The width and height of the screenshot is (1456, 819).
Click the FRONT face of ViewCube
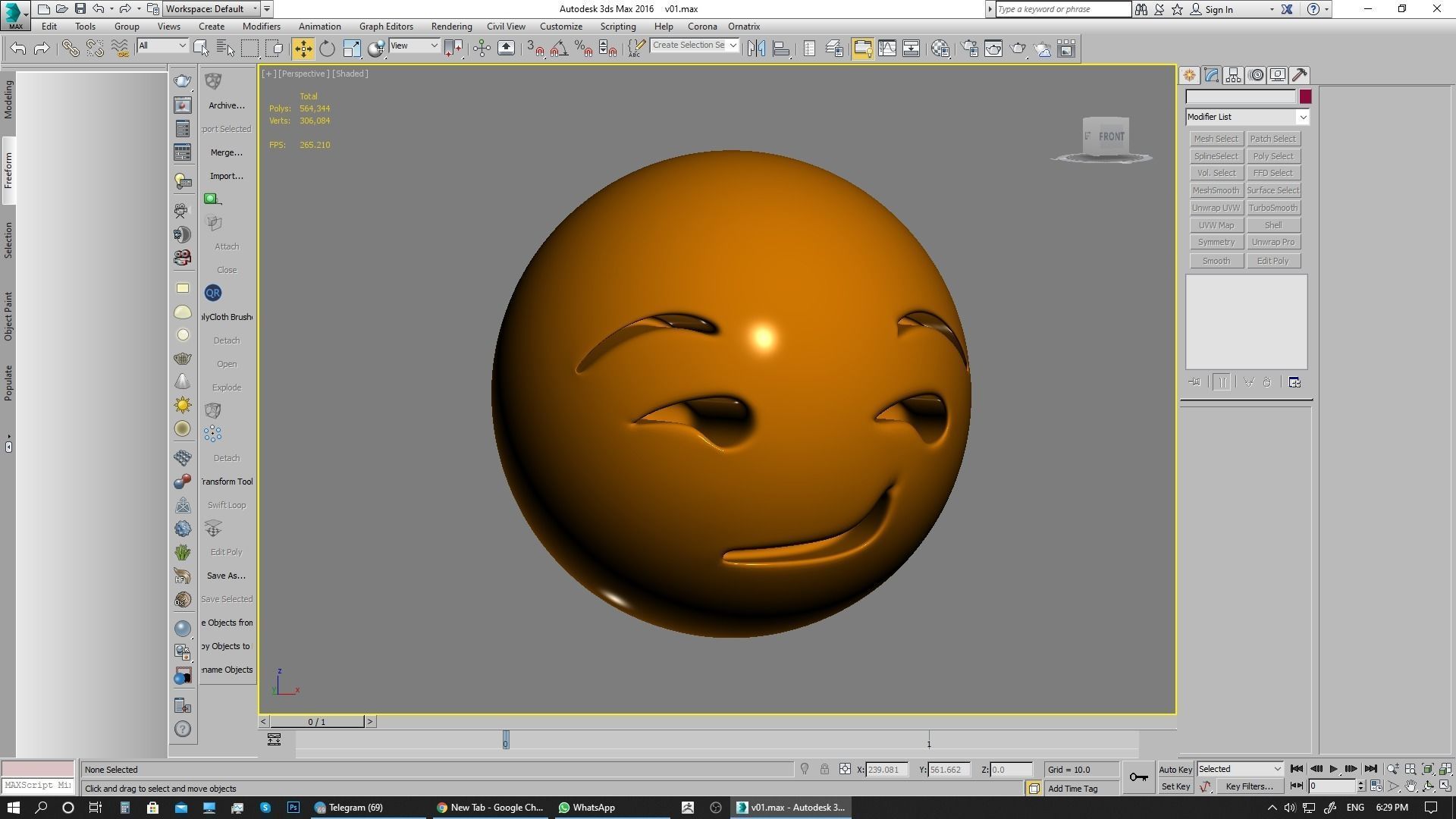pyautogui.click(x=1112, y=136)
